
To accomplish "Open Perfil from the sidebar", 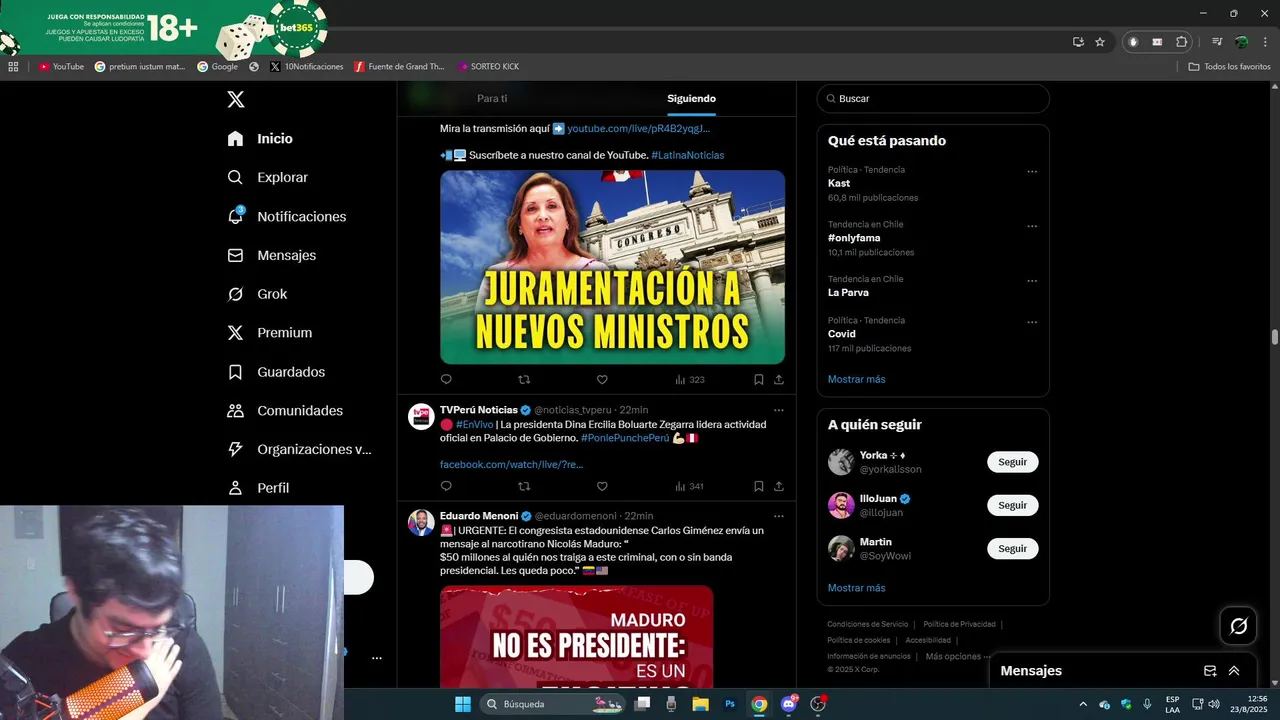I will click(x=258, y=488).
